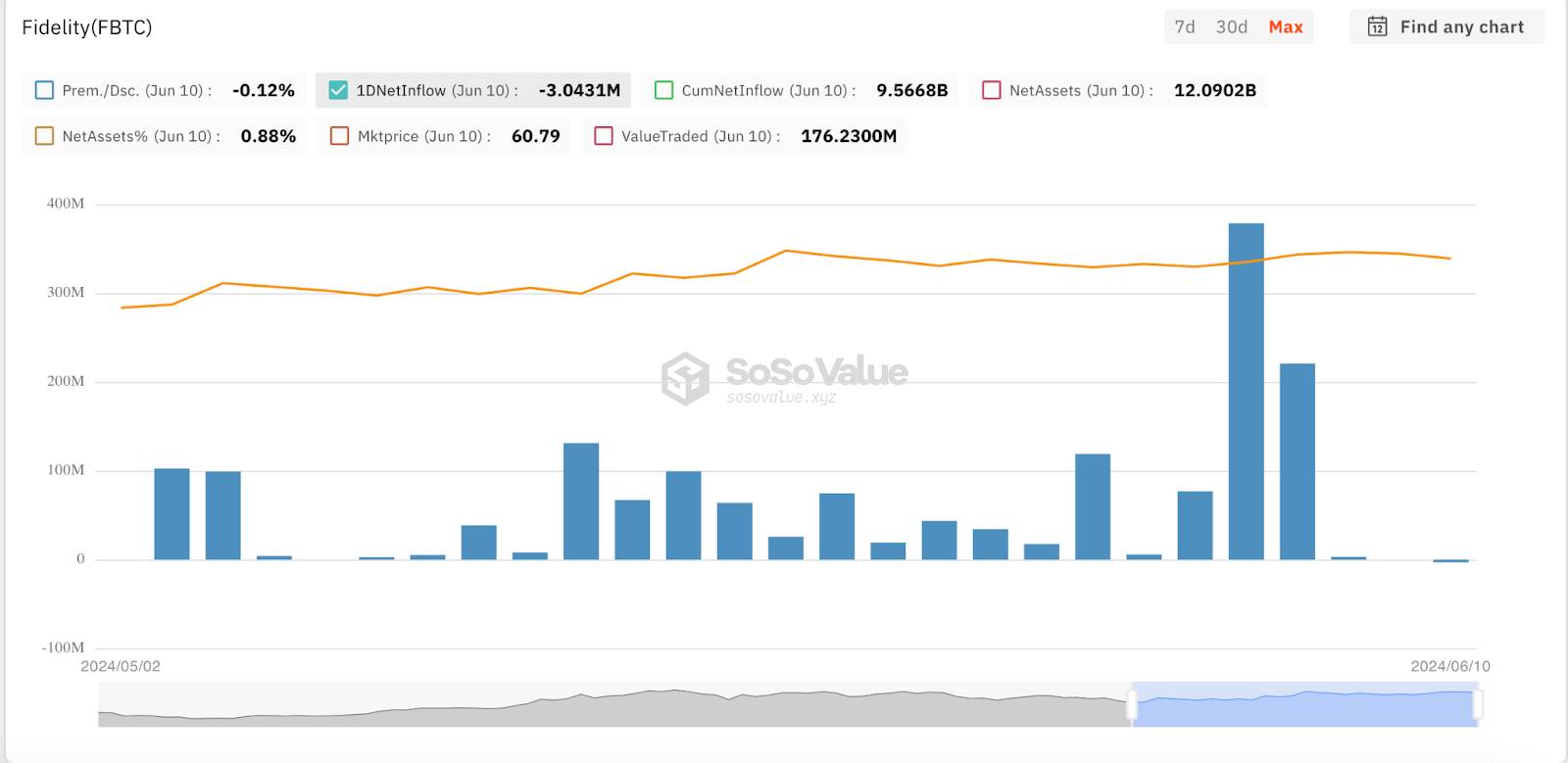1568x763 pixels.
Task: Switch to the 7d time range
Action: [x=1185, y=27]
